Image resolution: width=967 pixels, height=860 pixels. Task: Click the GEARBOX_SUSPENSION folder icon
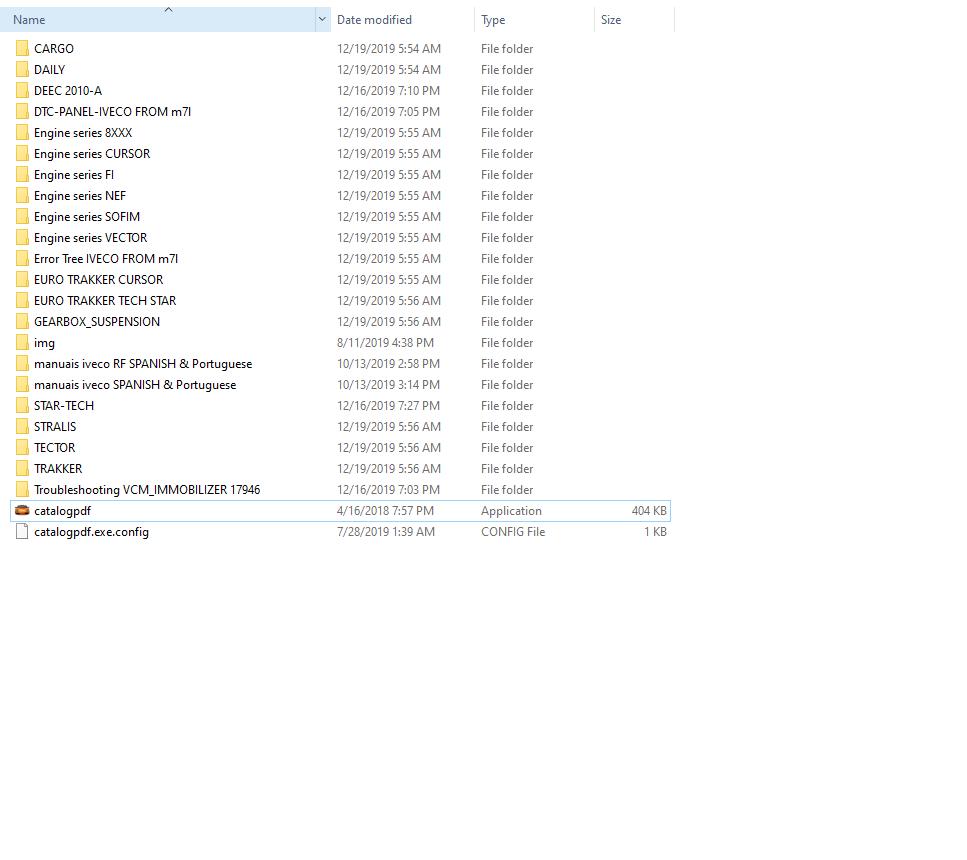tap(22, 321)
